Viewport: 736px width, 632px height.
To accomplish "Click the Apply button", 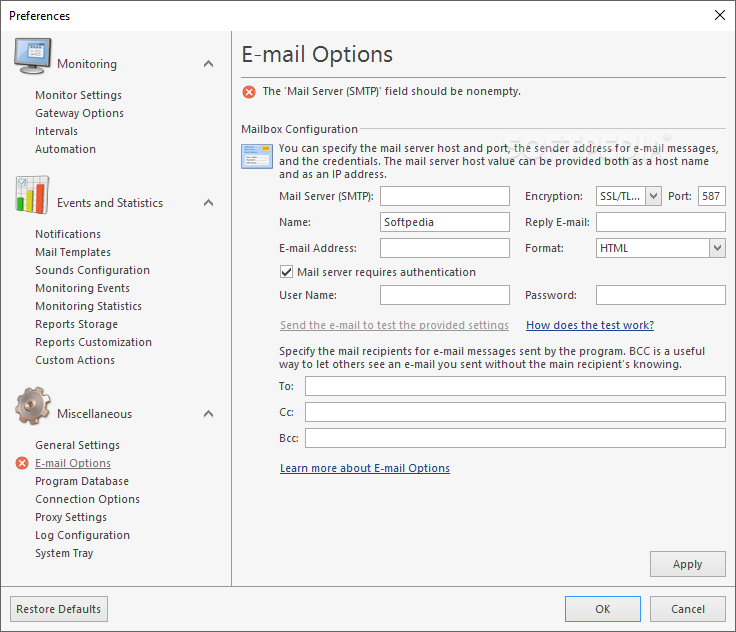I will 687,564.
